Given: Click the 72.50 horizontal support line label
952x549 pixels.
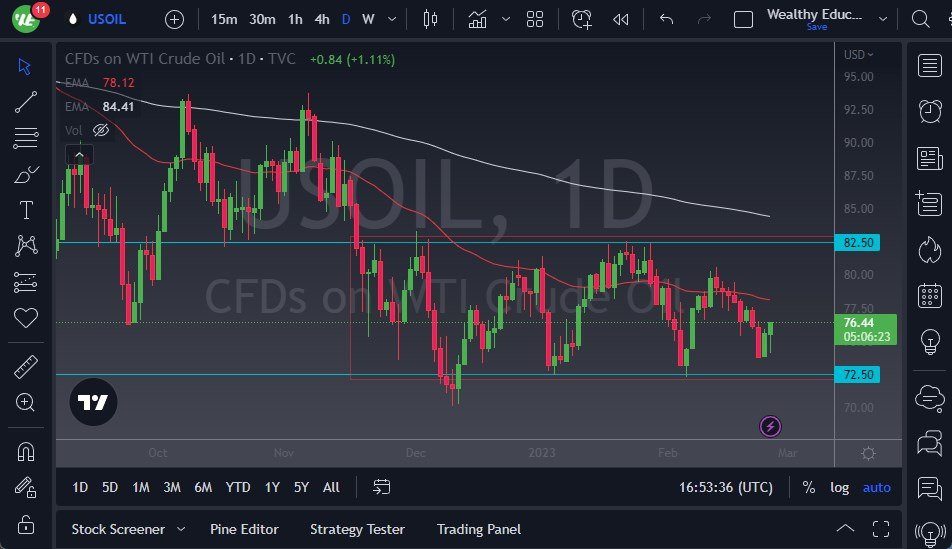Looking at the screenshot, I should [860, 375].
